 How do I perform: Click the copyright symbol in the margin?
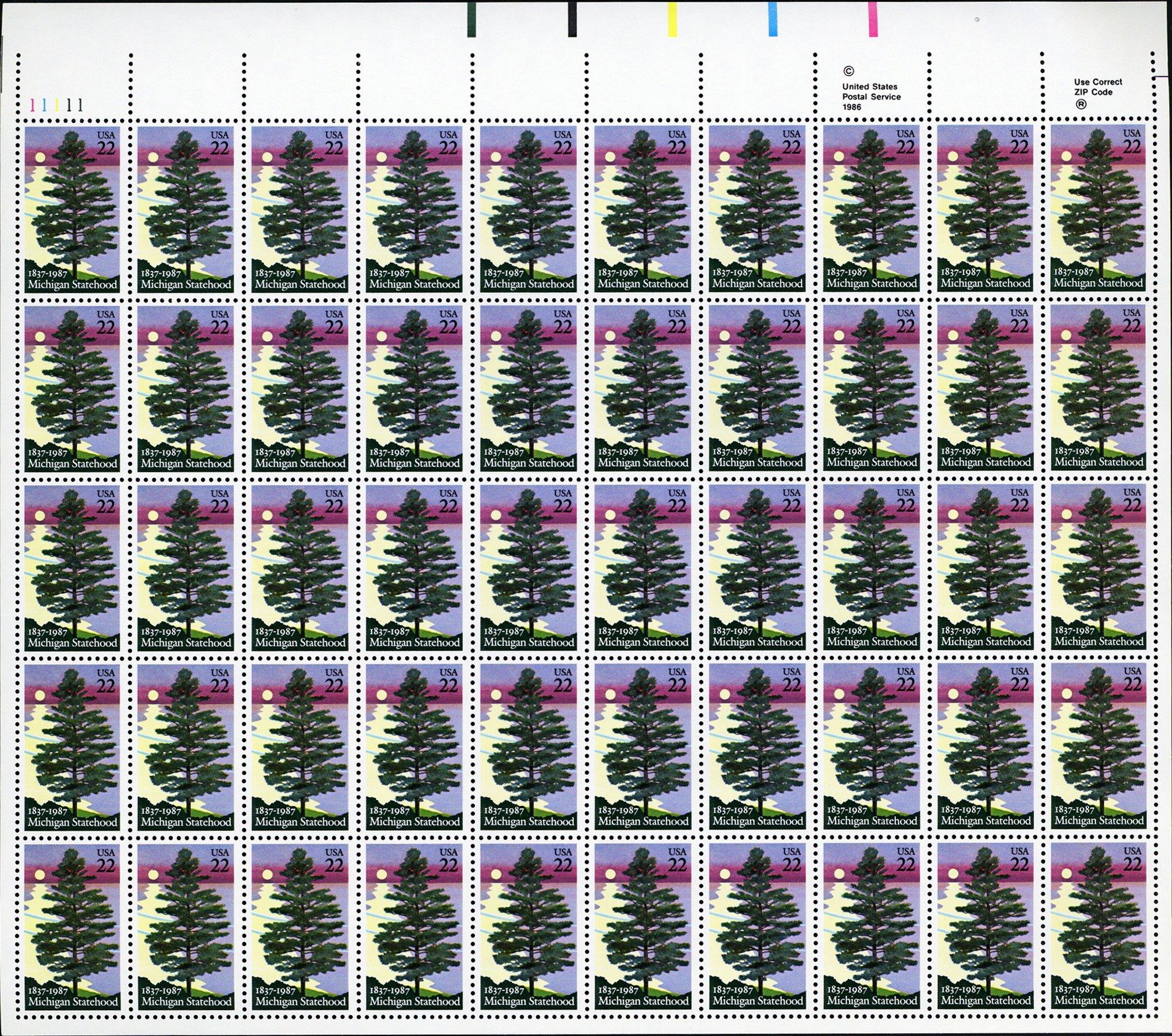848,71
